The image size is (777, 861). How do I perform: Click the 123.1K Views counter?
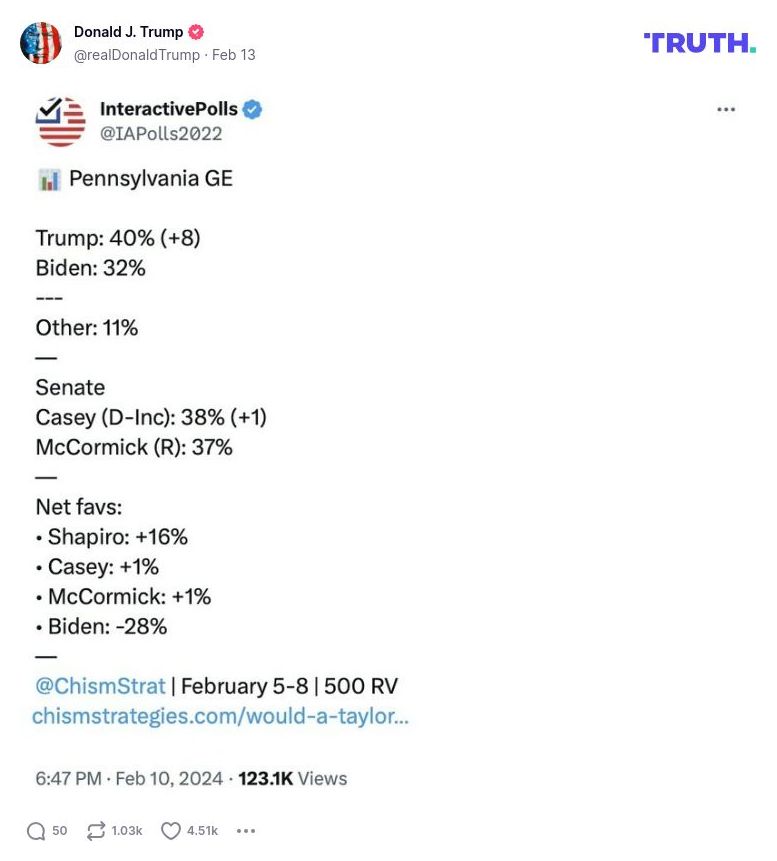pyautogui.click(x=290, y=778)
